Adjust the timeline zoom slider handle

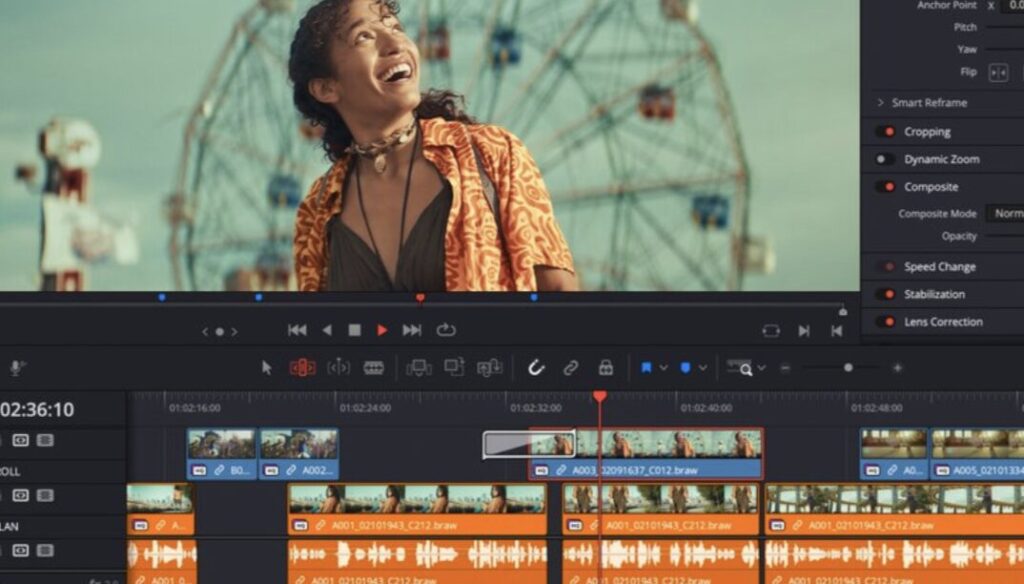coord(848,368)
